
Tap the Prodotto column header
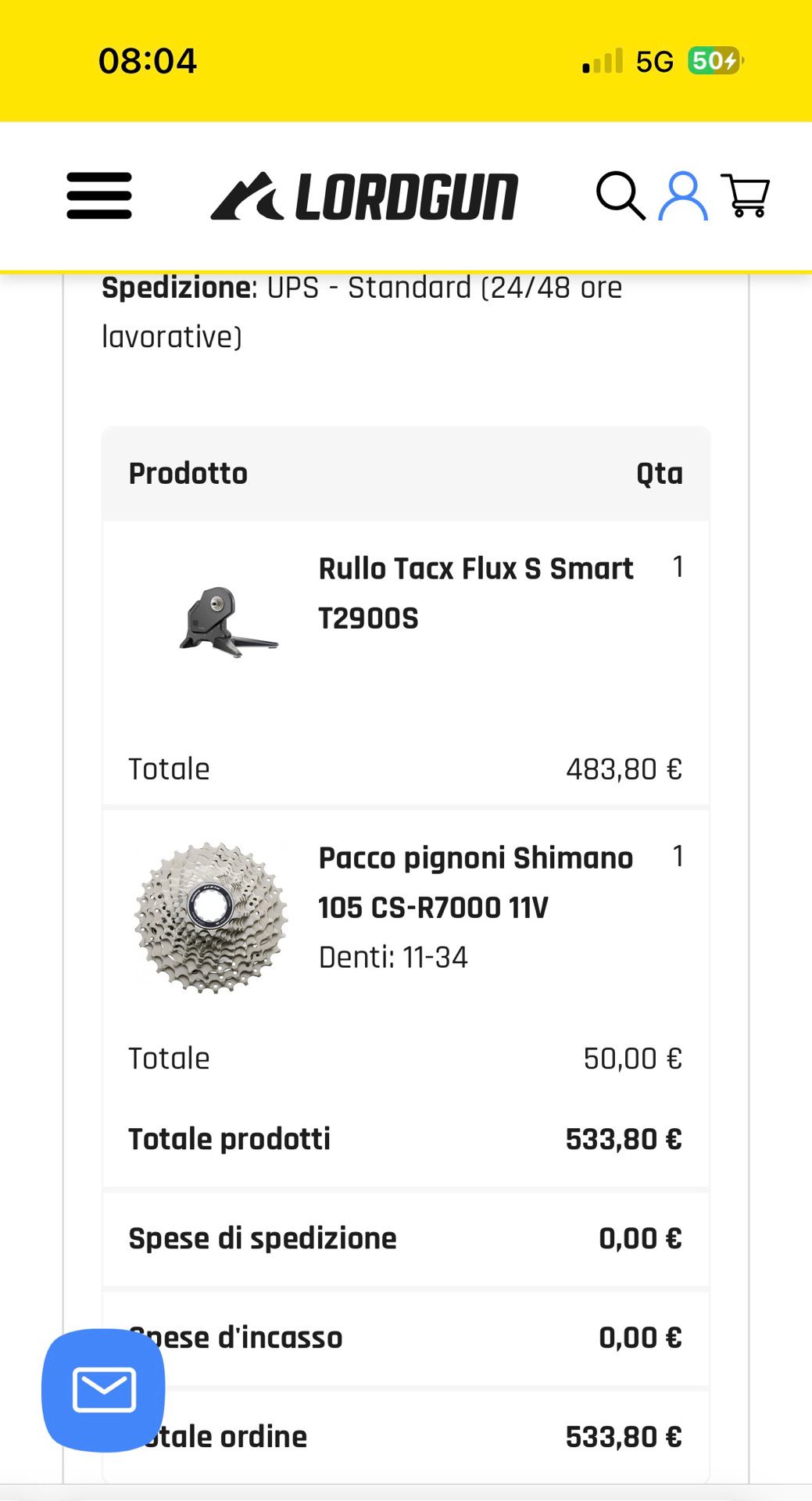(188, 474)
